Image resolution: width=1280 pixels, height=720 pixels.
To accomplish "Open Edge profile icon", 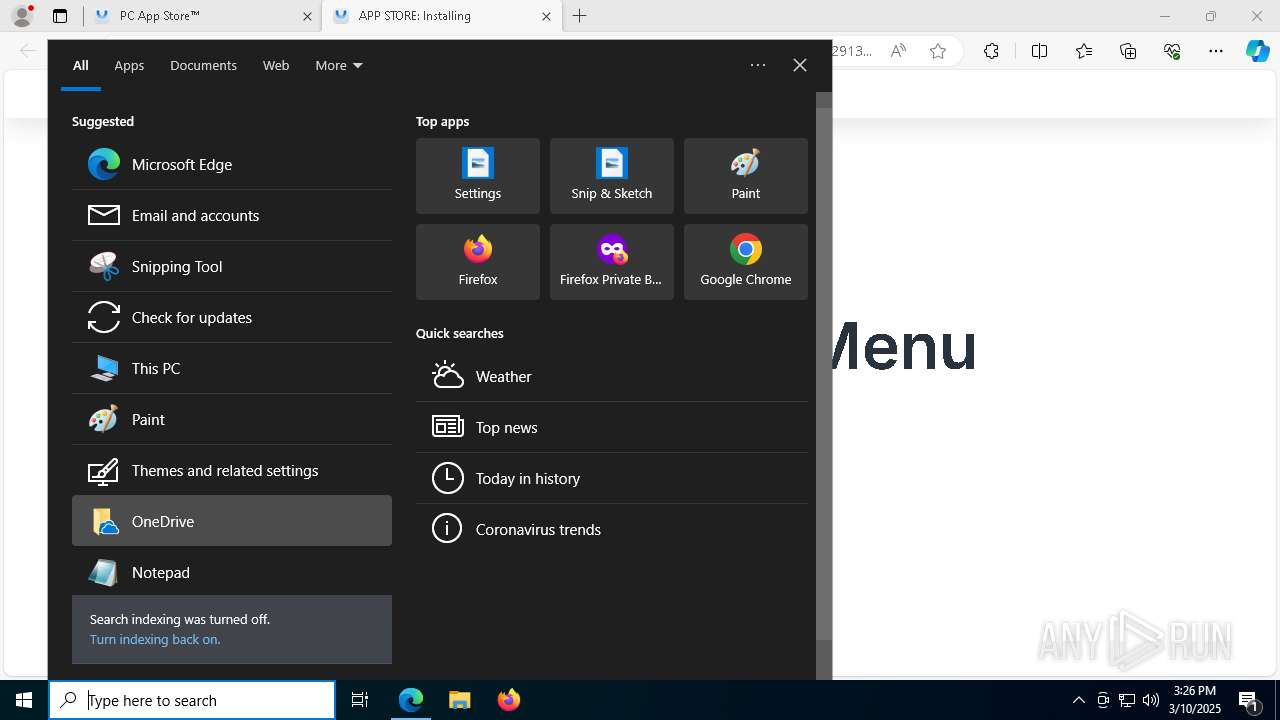I will [22, 15].
